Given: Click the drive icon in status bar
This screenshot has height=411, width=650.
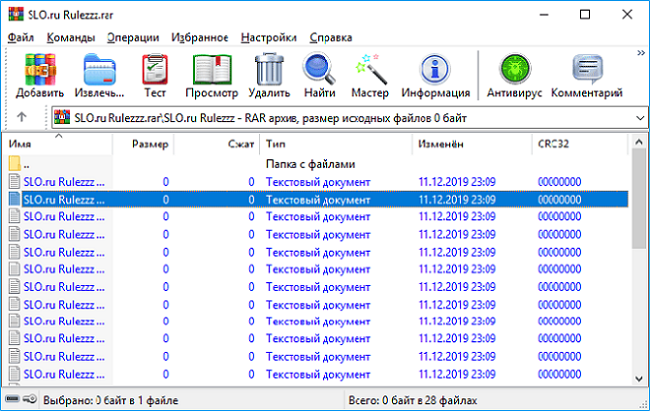Looking at the screenshot, I should point(12,399).
